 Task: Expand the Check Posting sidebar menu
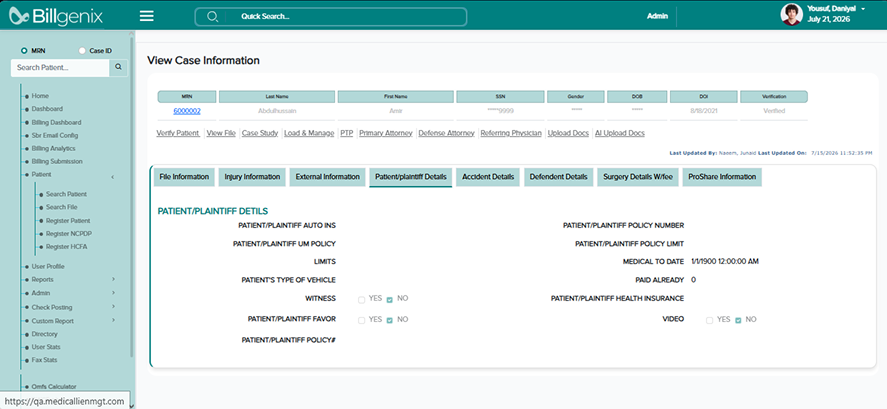tap(113, 307)
